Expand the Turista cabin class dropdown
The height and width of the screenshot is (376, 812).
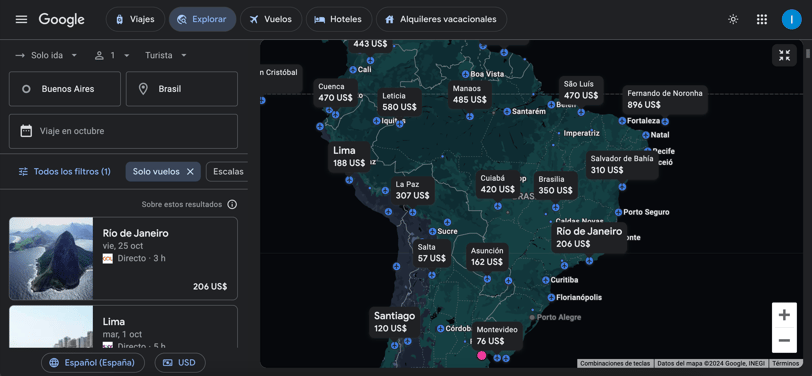point(166,55)
